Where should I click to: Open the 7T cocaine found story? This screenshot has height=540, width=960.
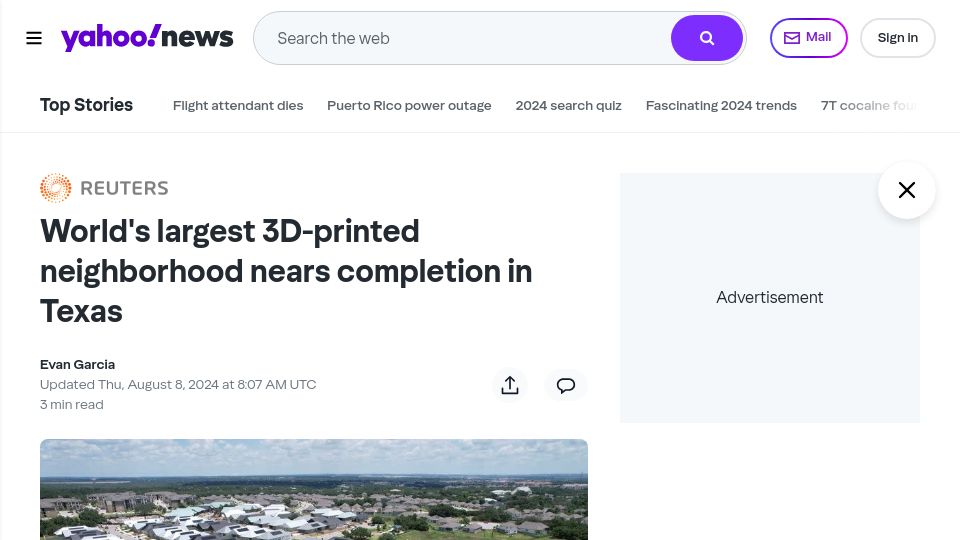click(x=869, y=105)
